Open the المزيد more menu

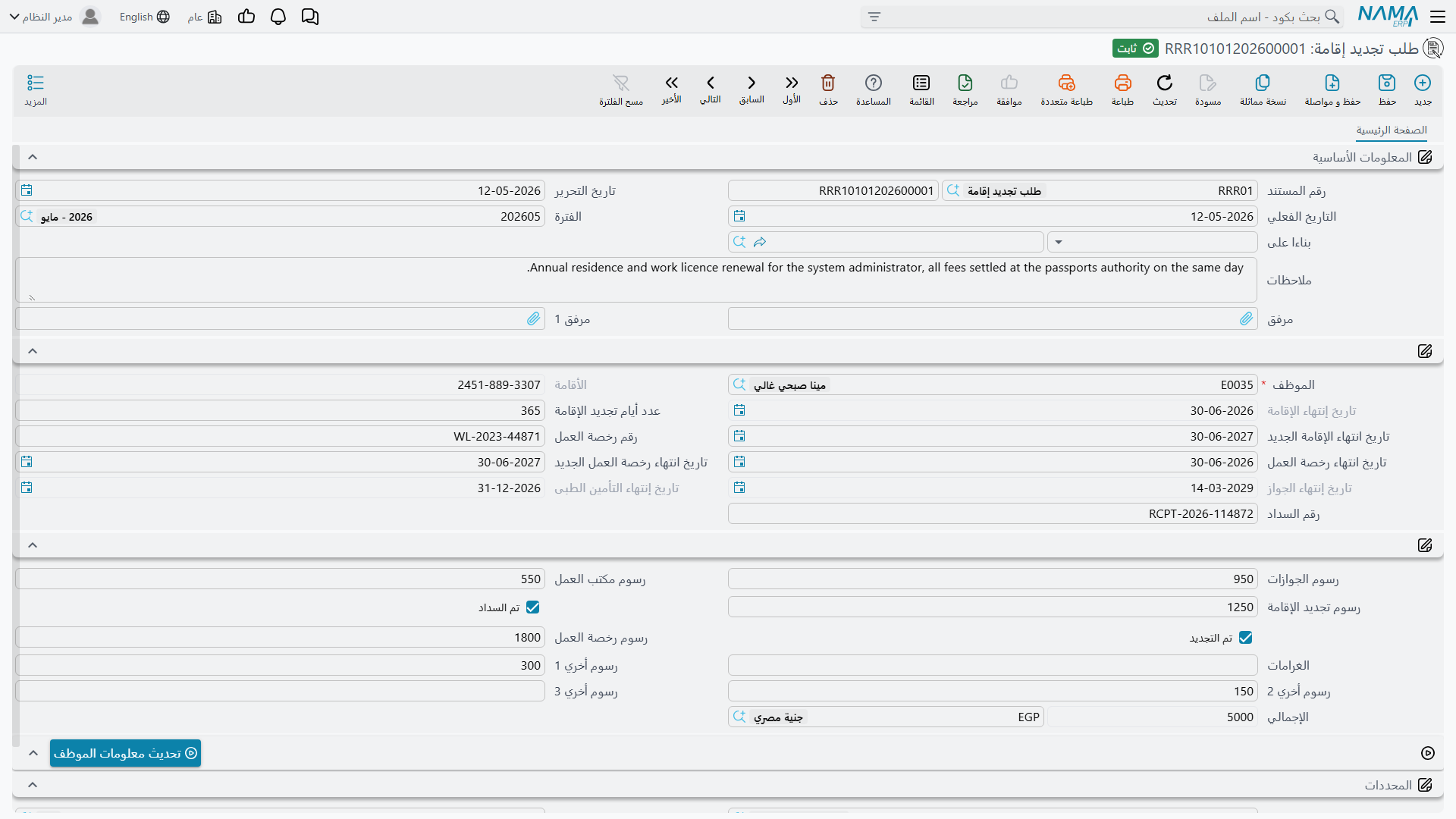tap(36, 89)
